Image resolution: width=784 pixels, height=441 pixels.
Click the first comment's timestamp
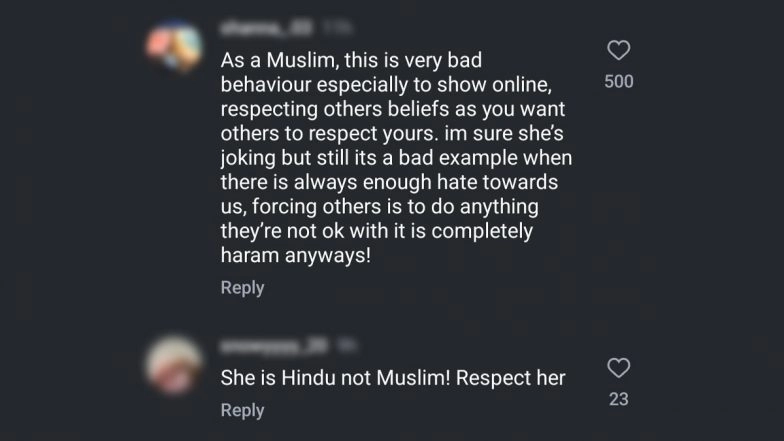pyautogui.click(x=337, y=28)
